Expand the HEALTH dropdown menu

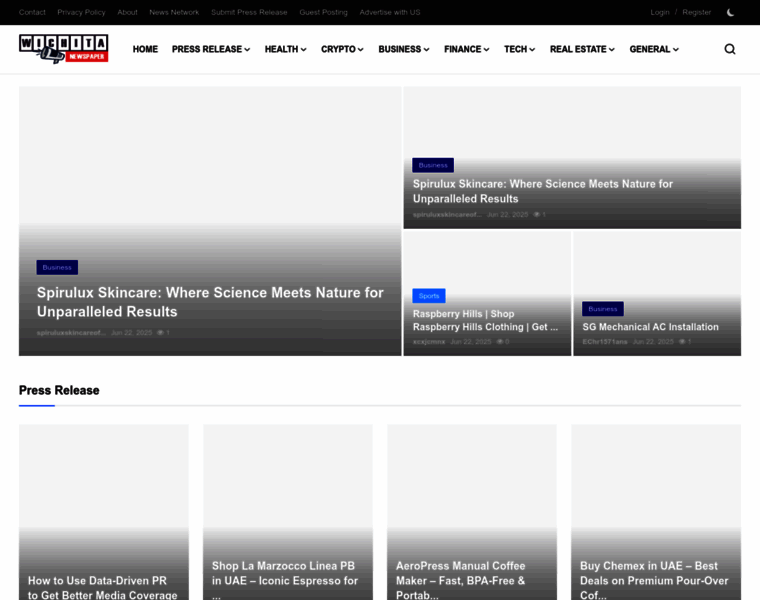coord(285,49)
